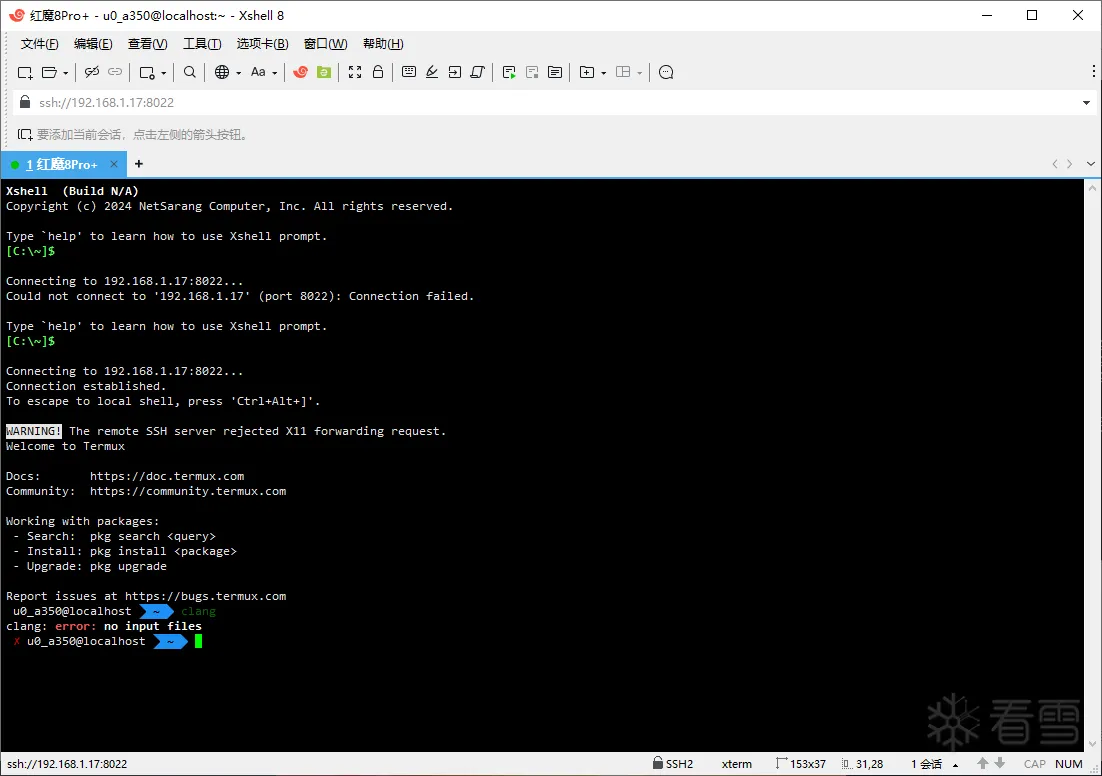The image size is (1102, 776).
Task: Expand the globe encoding dropdown arrow
Action: [238, 73]
